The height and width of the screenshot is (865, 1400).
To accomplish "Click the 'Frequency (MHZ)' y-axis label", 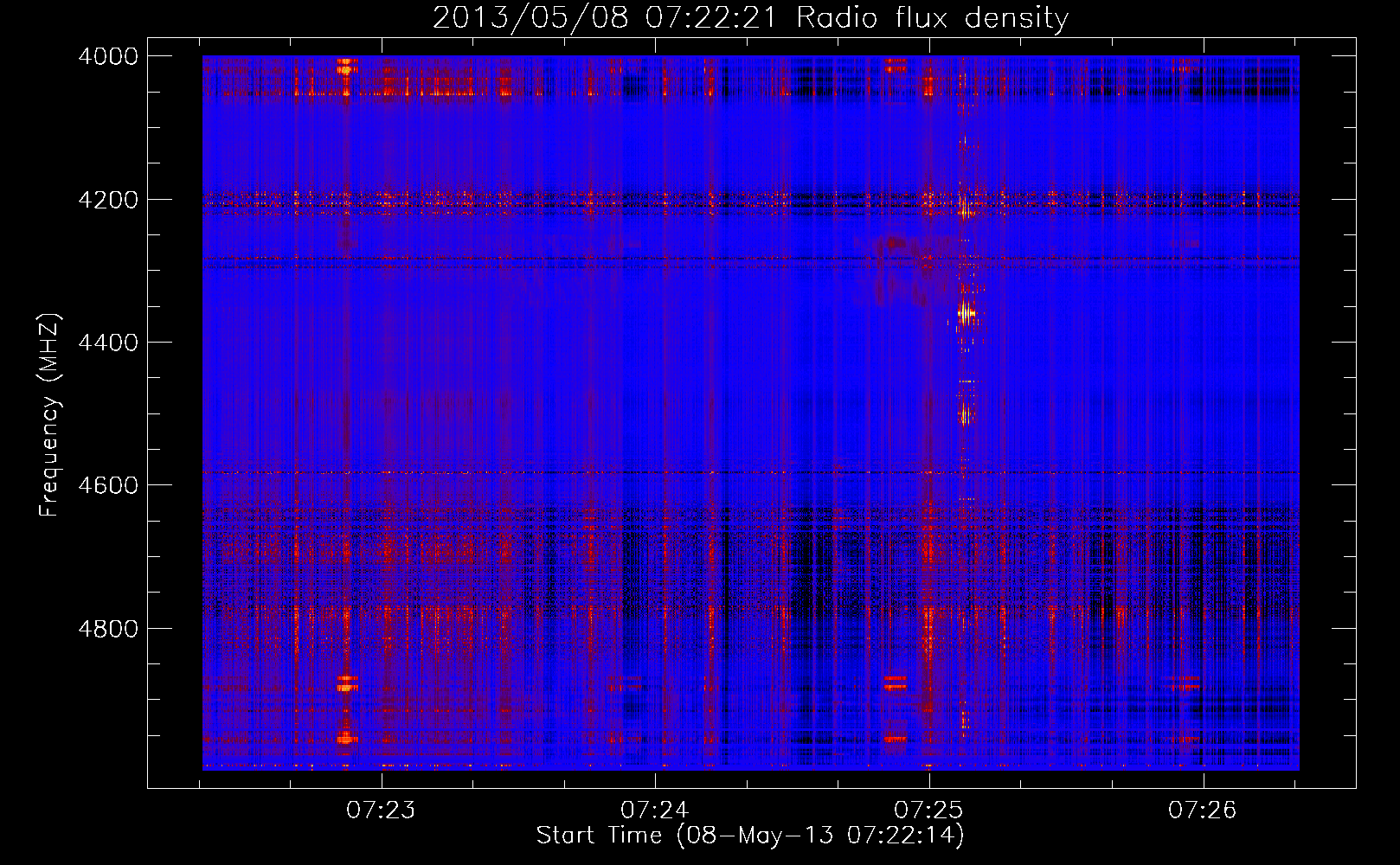I will 49,414.
